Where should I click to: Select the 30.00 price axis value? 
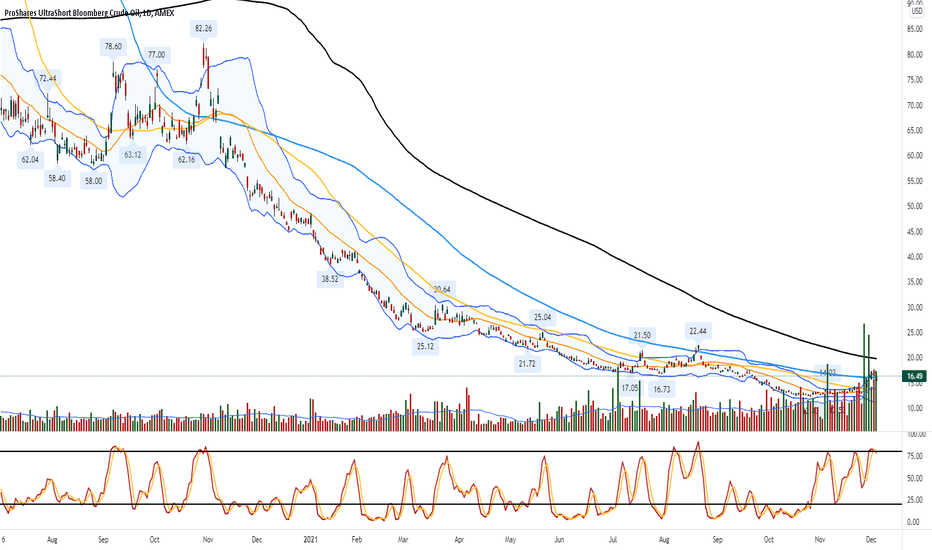(x=915, y=307)
